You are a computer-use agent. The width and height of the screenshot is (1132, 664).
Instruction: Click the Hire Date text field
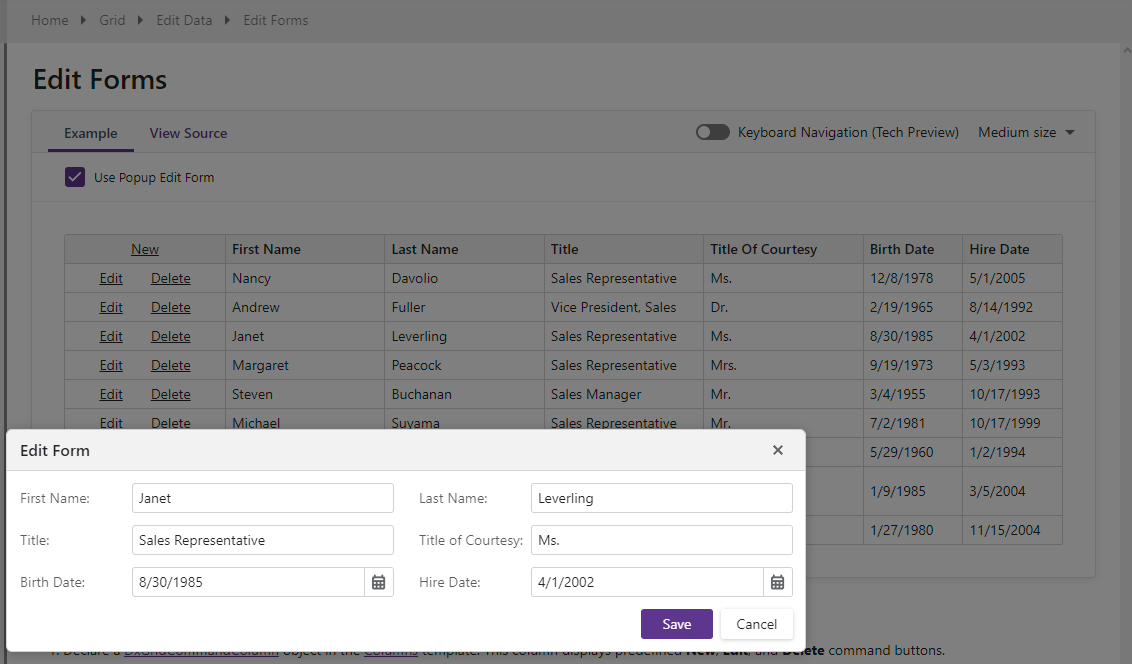point(647,582)
